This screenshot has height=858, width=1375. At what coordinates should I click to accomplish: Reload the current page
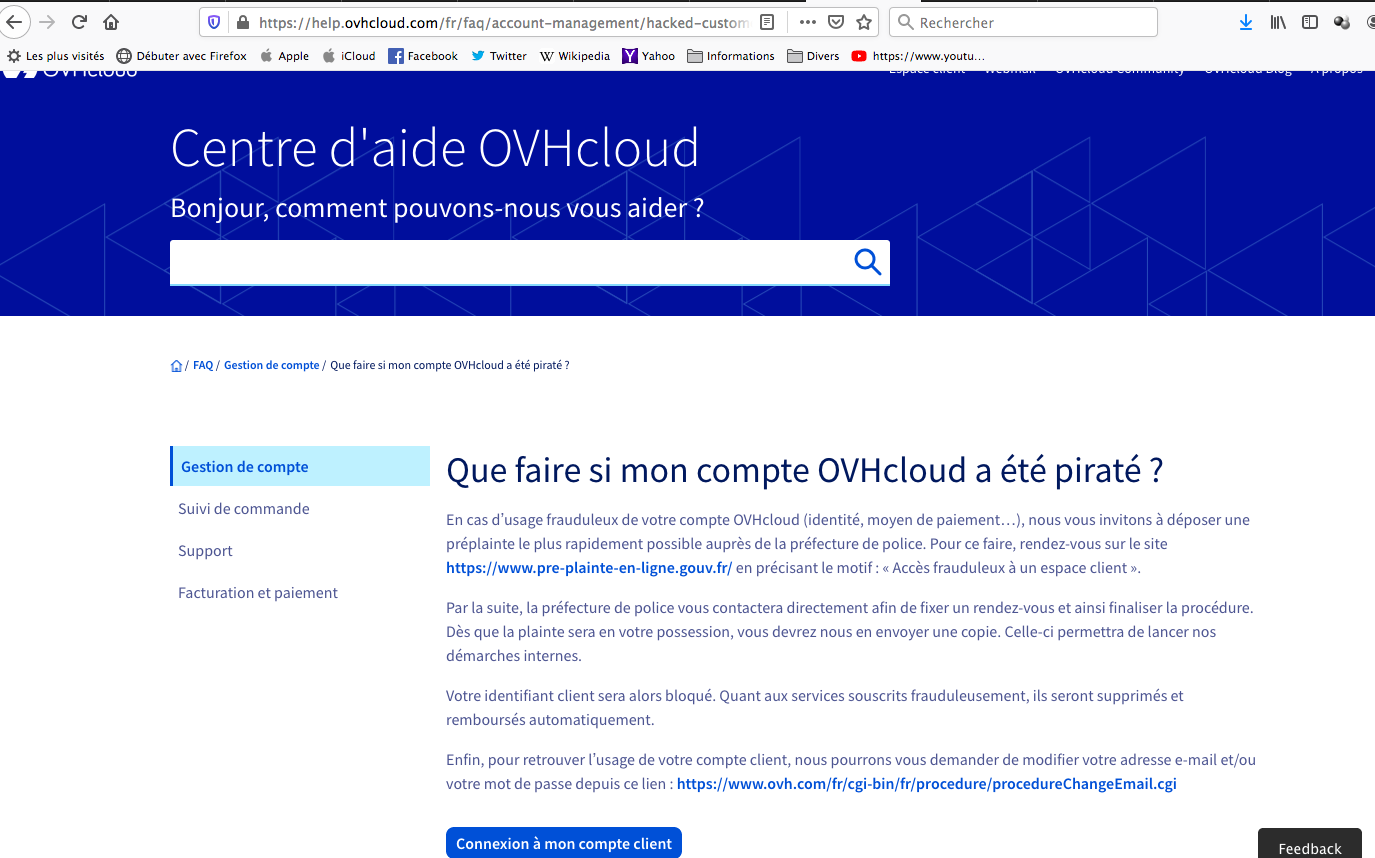80,22
